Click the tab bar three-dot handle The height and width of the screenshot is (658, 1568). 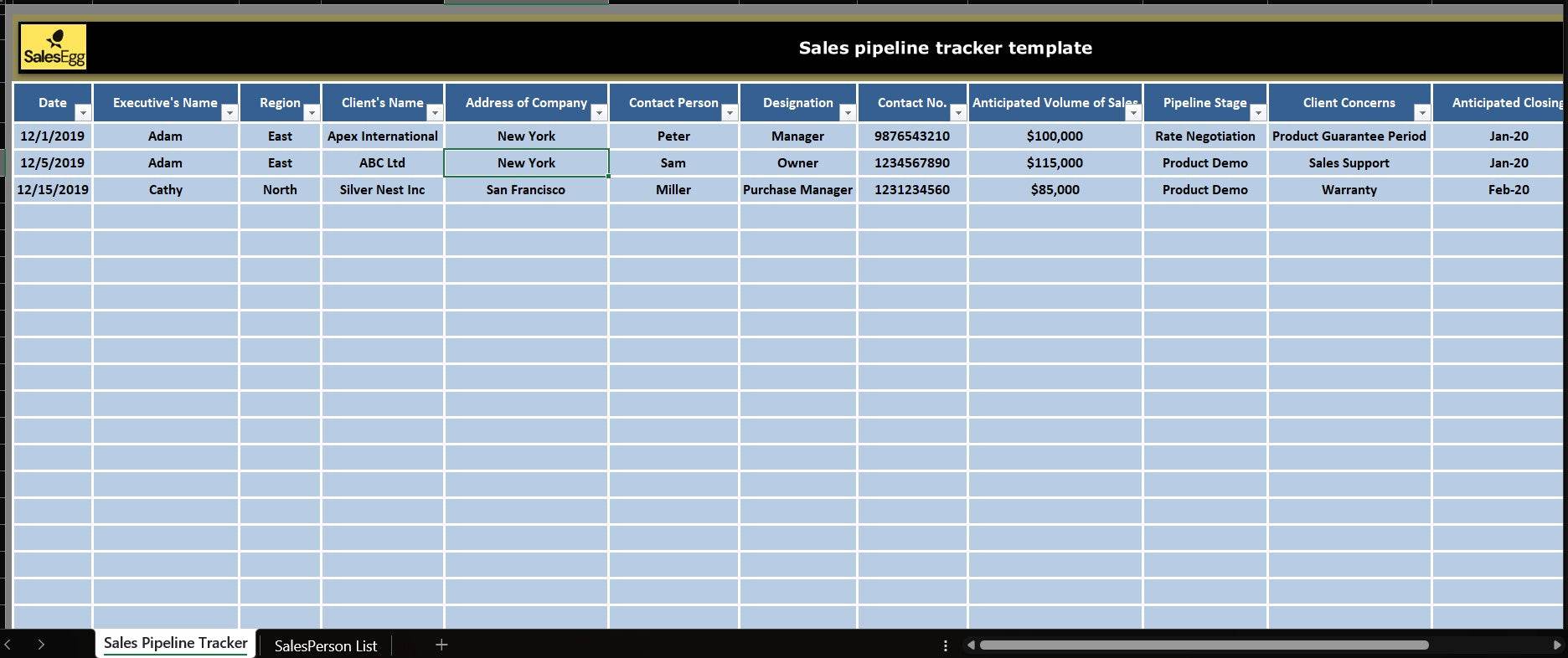(945, 645)
